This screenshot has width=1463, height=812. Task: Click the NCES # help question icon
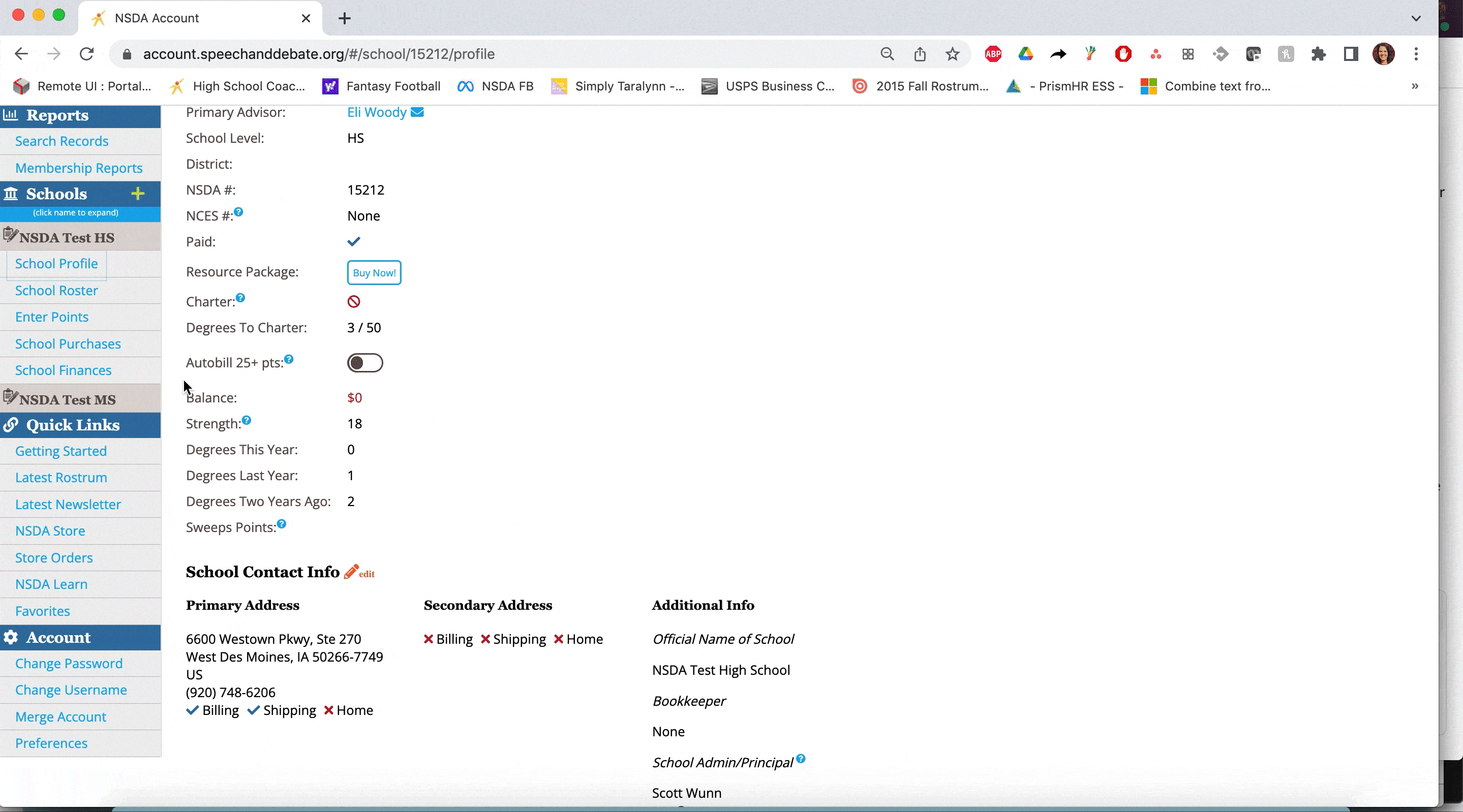[x=238, y=212]
